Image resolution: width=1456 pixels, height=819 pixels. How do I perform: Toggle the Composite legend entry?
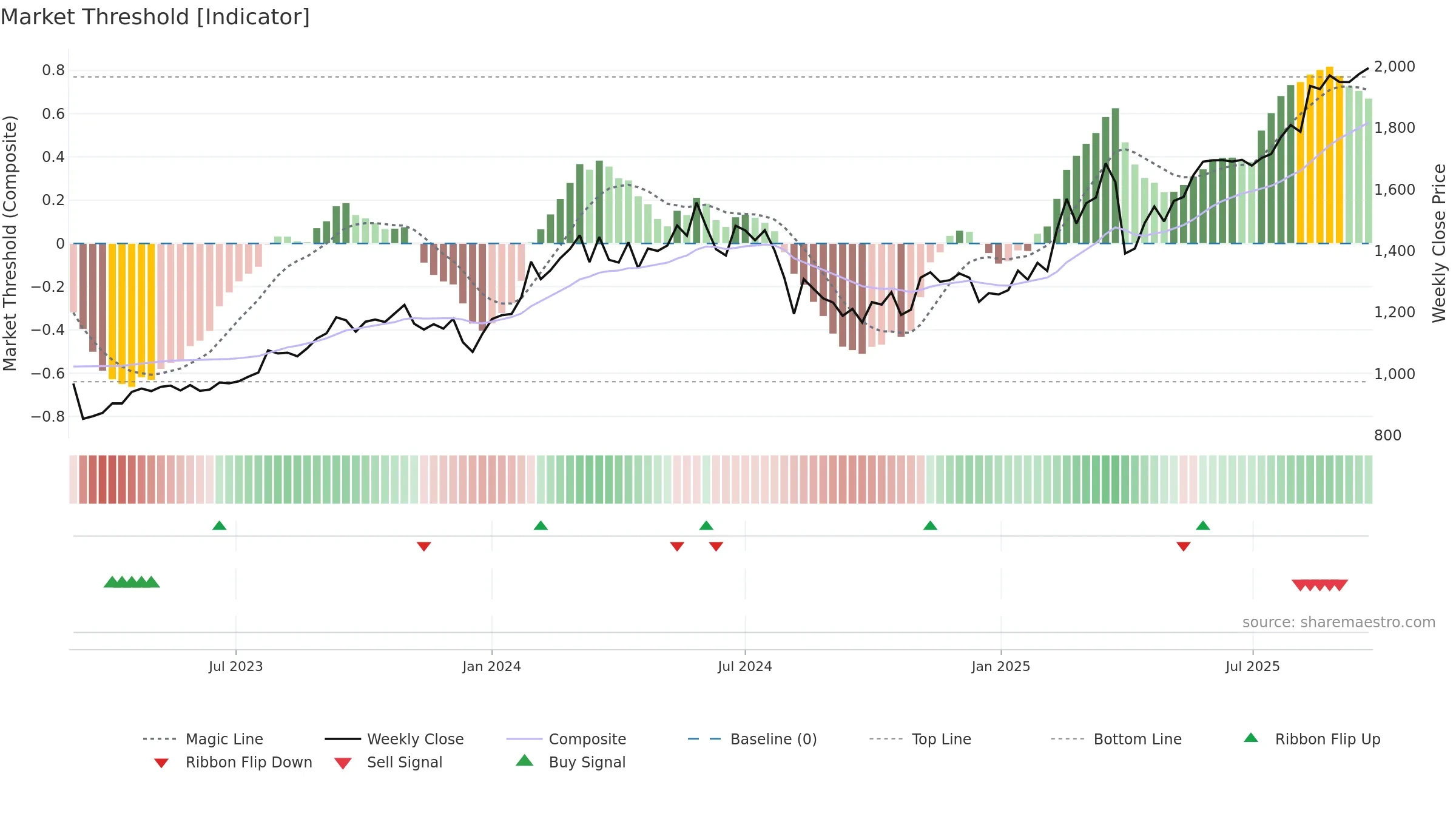(566, 739)
